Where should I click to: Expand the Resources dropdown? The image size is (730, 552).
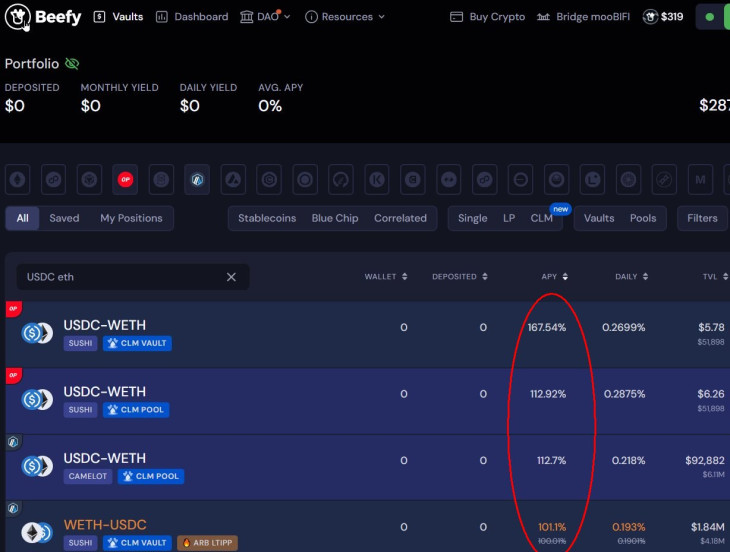(345, 17)
